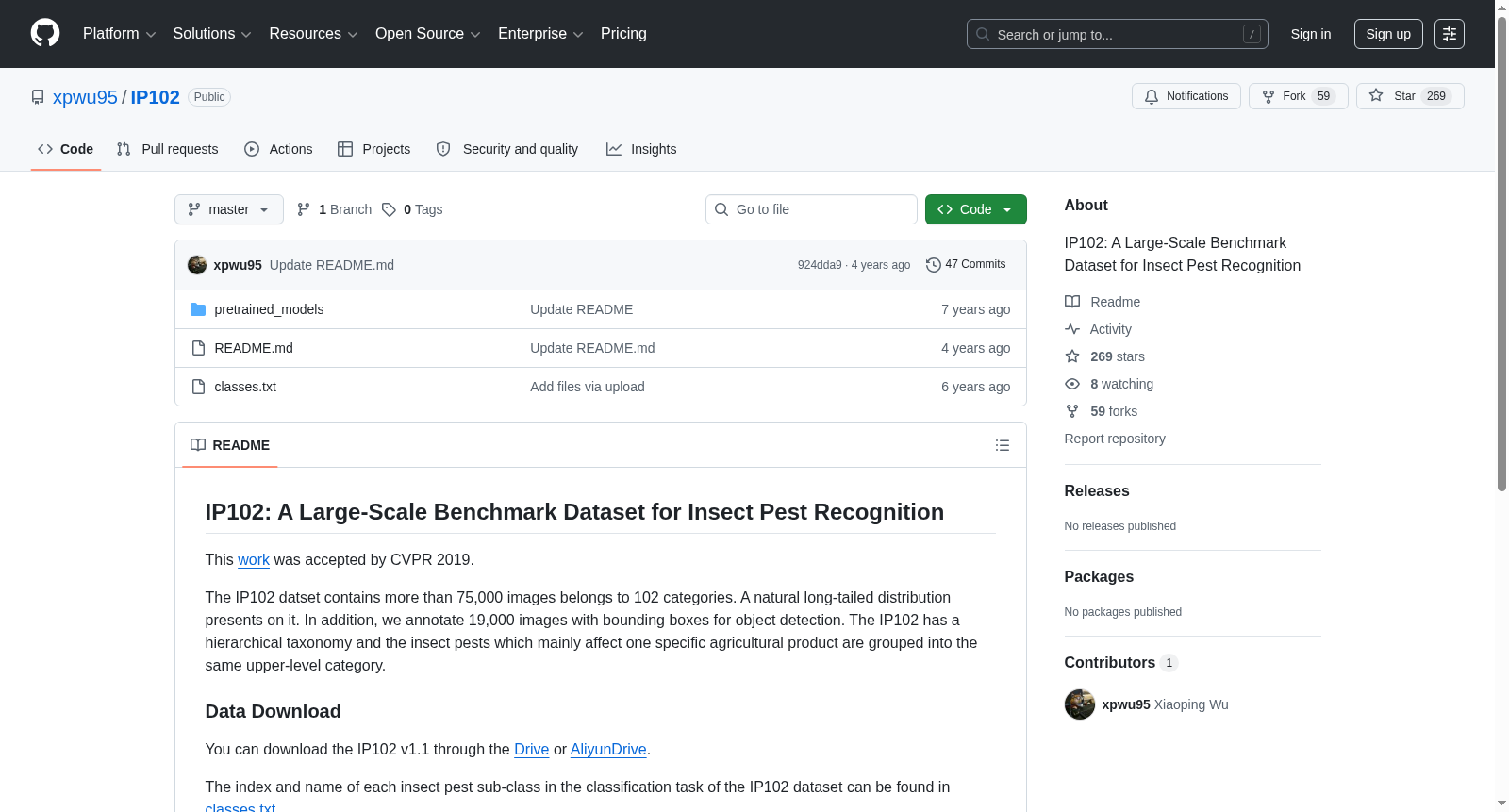This screenshot has width=1509, height=812.
Task: Open the Pricing link
Action: point(623,34)
